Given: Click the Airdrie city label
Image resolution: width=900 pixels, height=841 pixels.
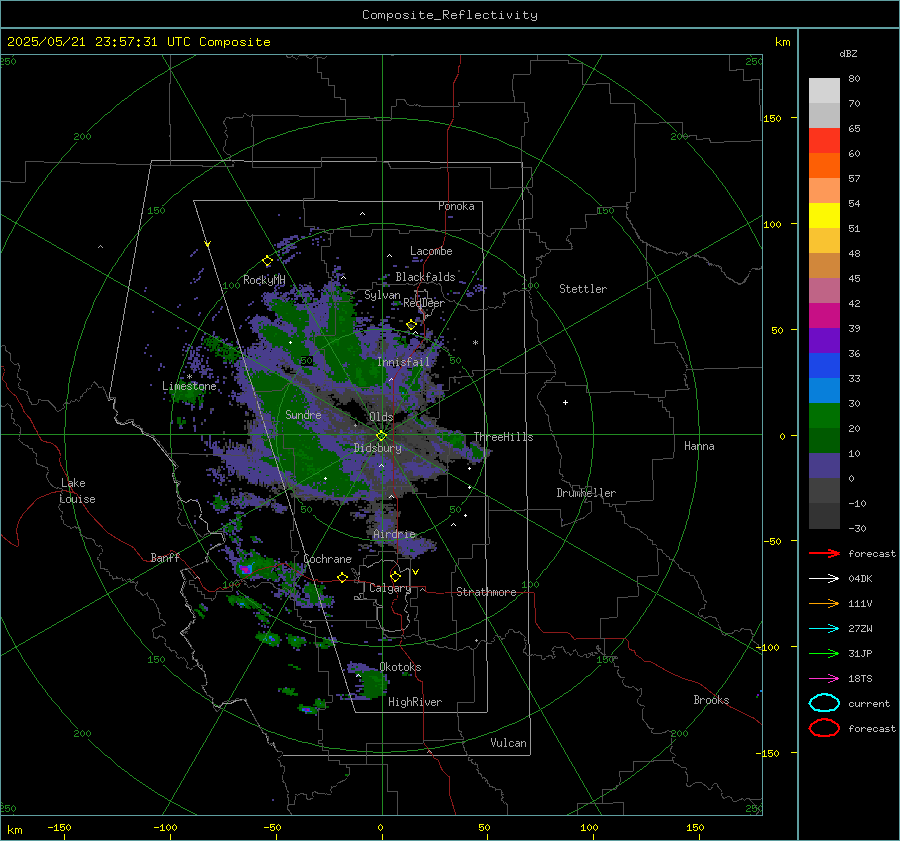Looking at the screenshot, I should point(394,534).
